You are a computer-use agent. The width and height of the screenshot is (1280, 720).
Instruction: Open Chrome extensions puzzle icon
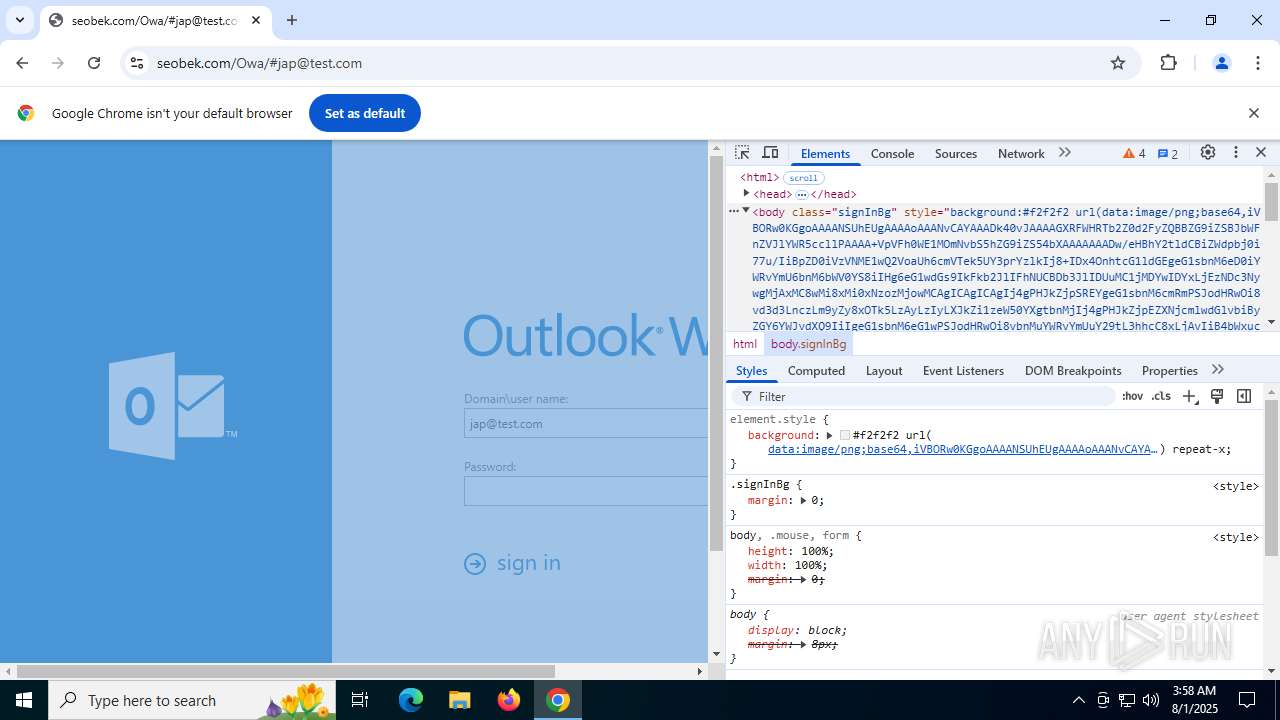1168,63
